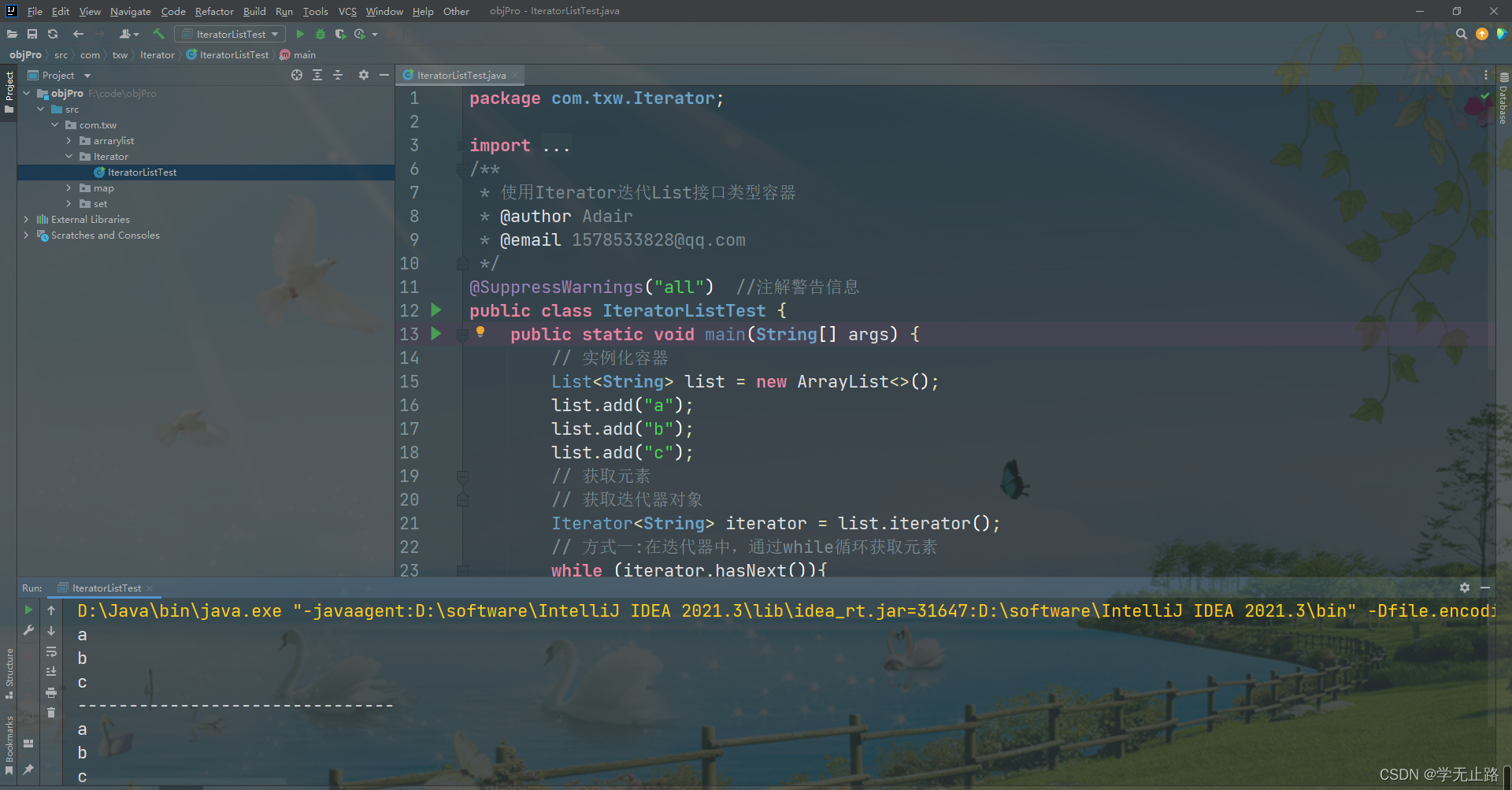Select IteratorListTest file in project tree
This screenshot has width=1512, height=790.
(x=142, y=172)
